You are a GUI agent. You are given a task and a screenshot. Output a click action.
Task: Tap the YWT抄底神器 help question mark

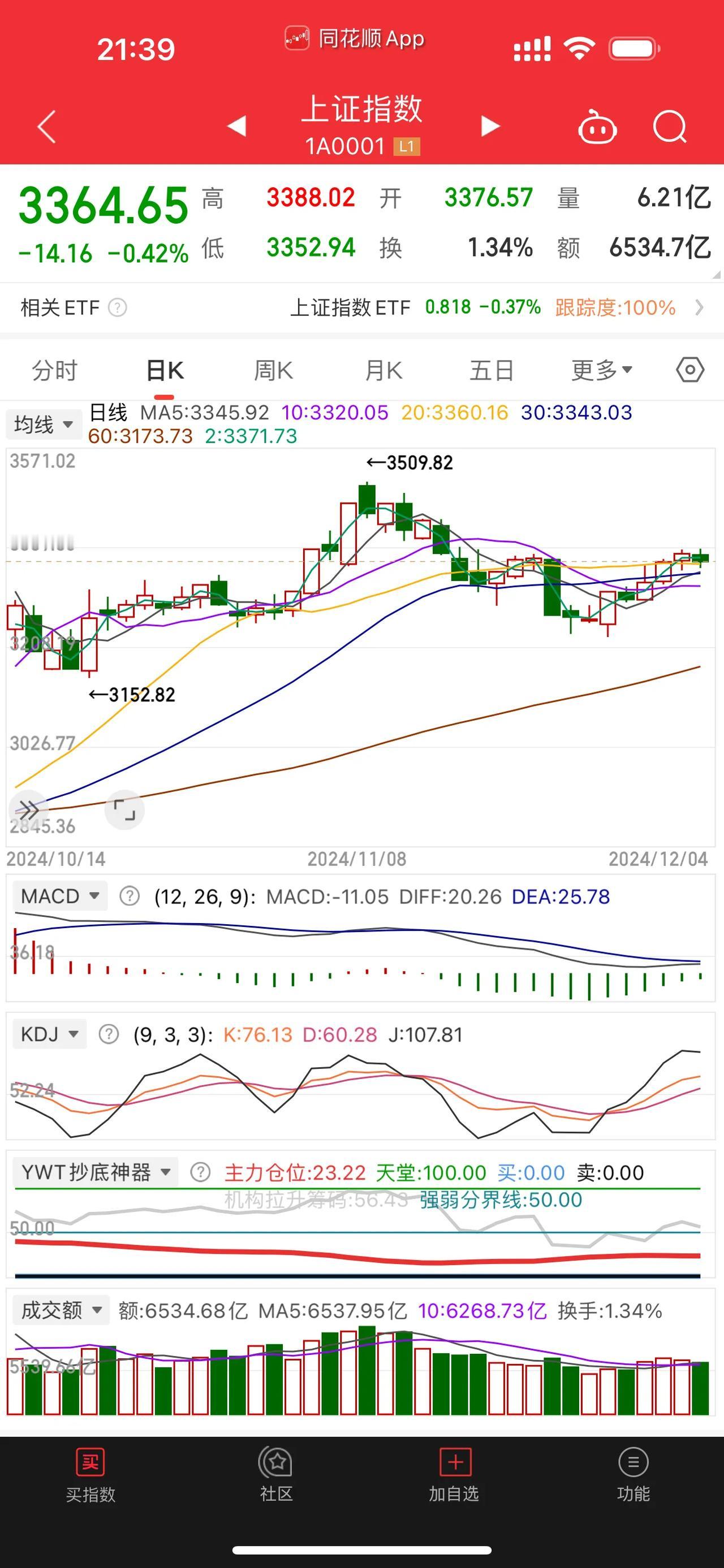200,1172
